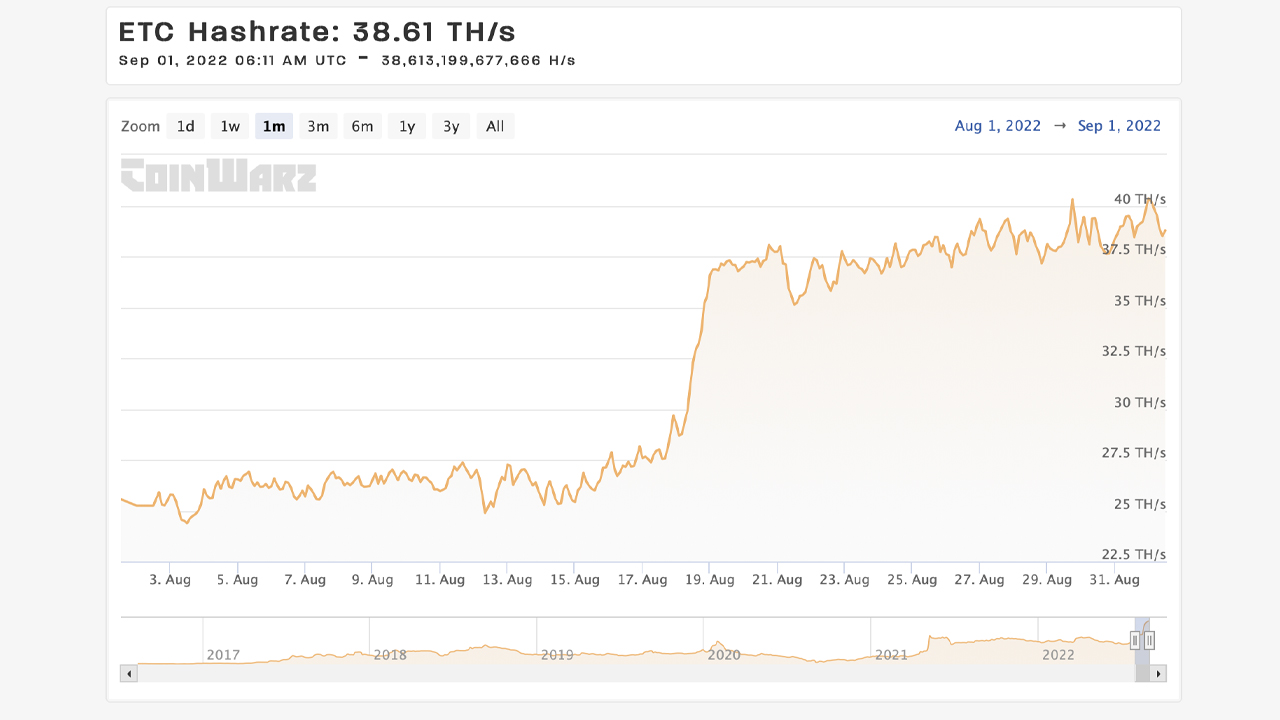
Task: Click the navigator scrollbar right arrow
Action: pyautogui.click(x=1158, y=674)
